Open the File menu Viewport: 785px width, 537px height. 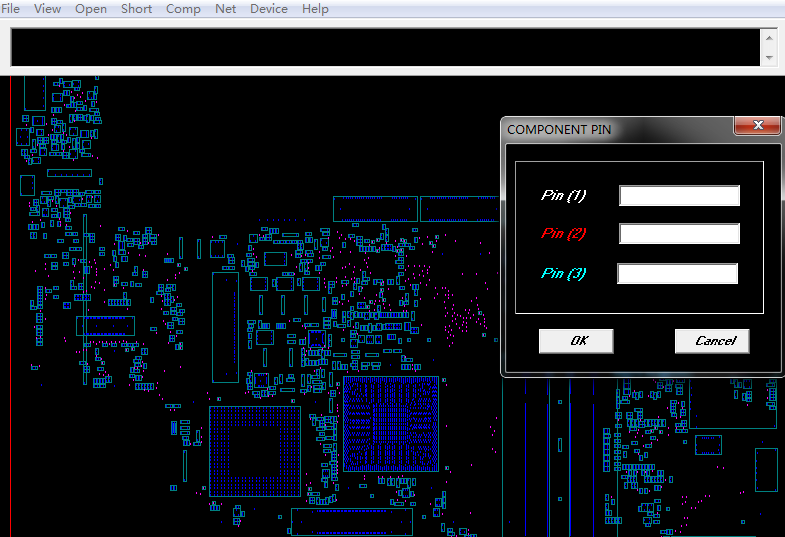[10, 9]
